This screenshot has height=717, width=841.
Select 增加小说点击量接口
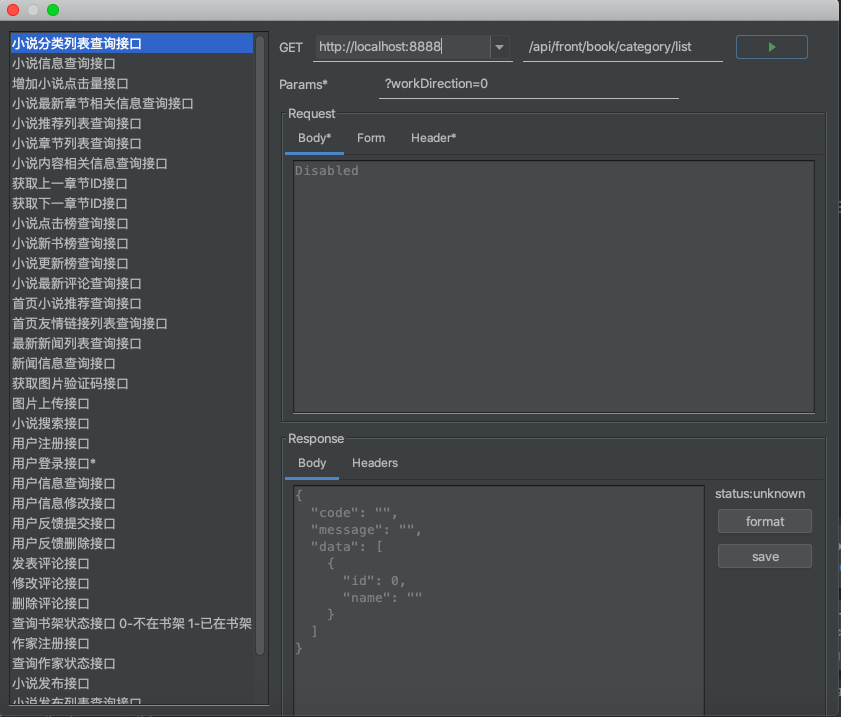coord(132,84)
